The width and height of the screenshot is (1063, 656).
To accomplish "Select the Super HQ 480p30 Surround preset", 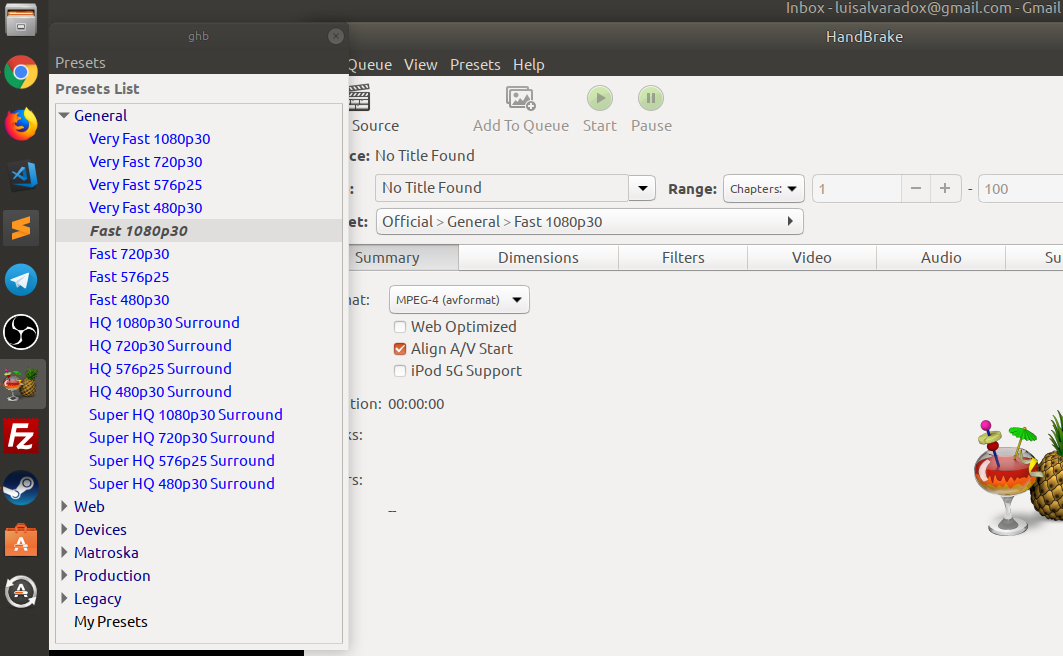I will (x=182, y=484).
